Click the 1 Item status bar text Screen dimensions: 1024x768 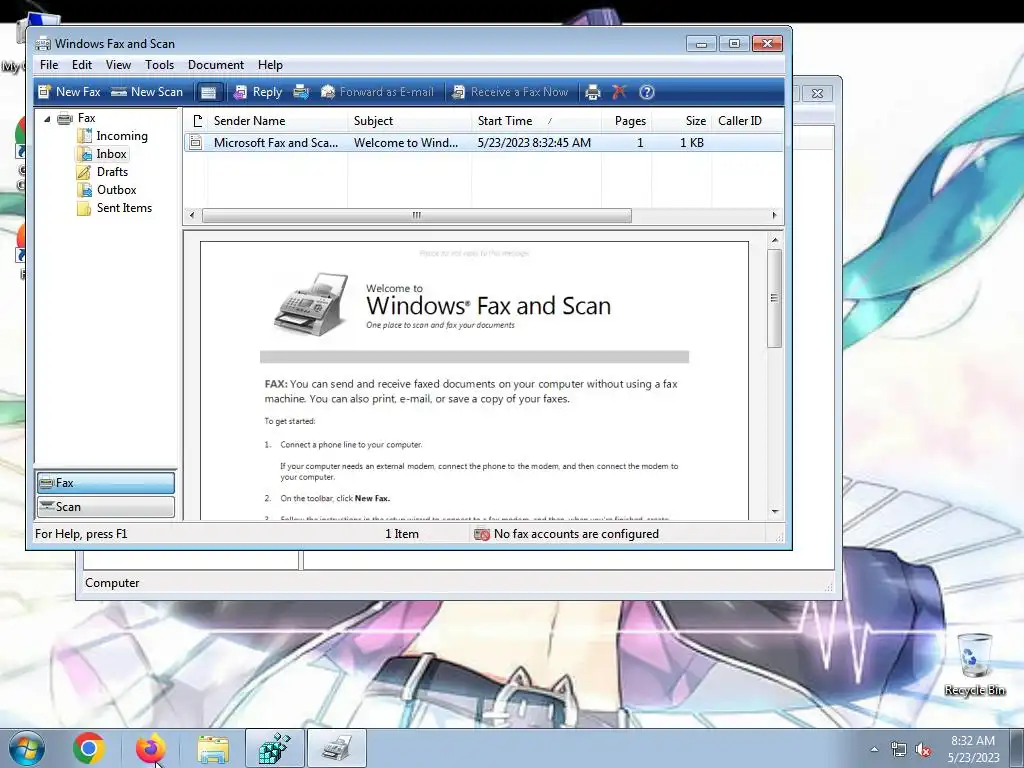point(402,534)
